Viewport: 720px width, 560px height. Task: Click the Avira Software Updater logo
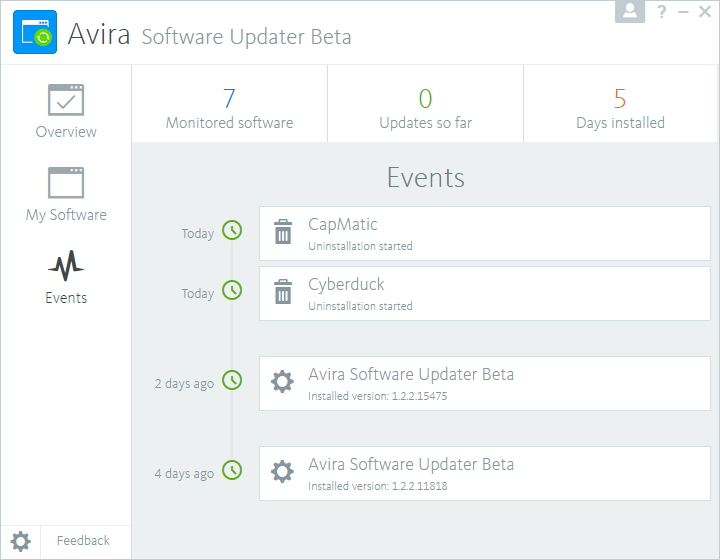pos(35,33)
